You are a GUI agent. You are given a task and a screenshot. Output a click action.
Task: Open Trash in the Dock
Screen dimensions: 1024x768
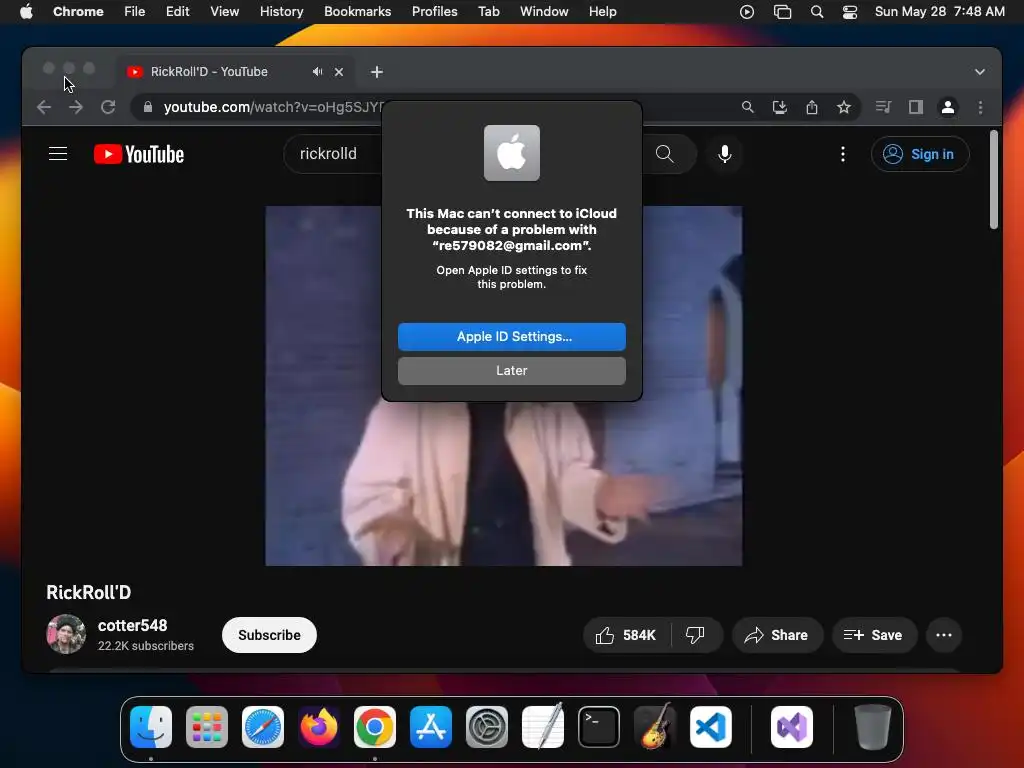pyautogui.click(x=872, y=727)
